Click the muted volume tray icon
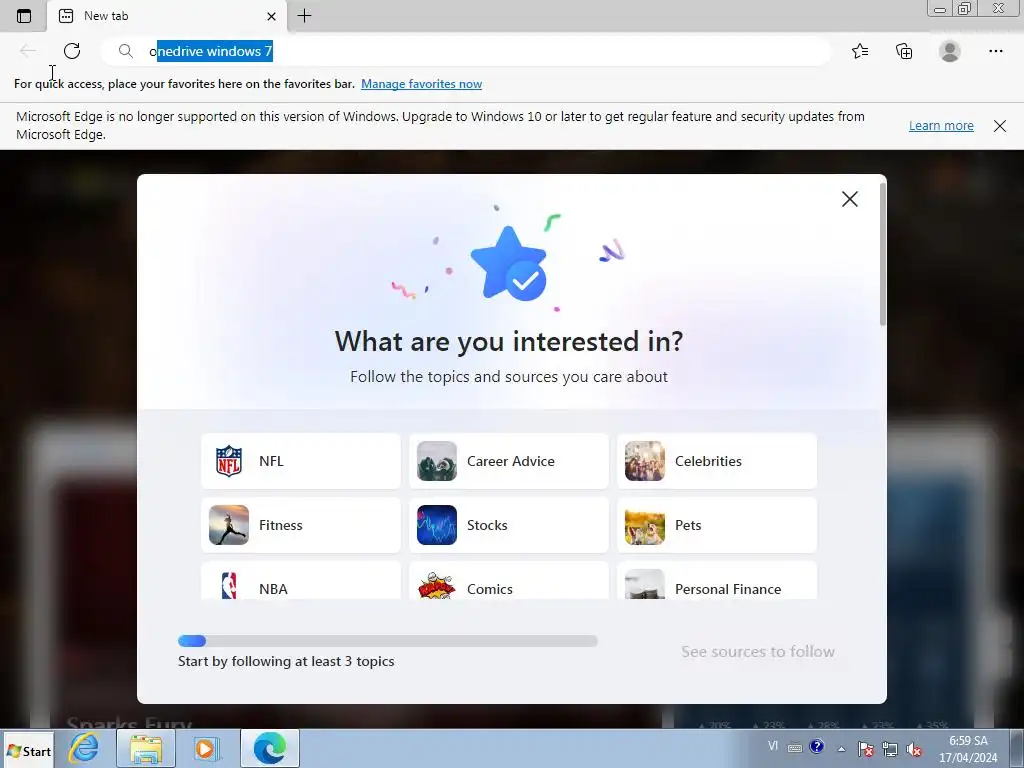Viewport: 1024px width, 768px height. (914, 749)
